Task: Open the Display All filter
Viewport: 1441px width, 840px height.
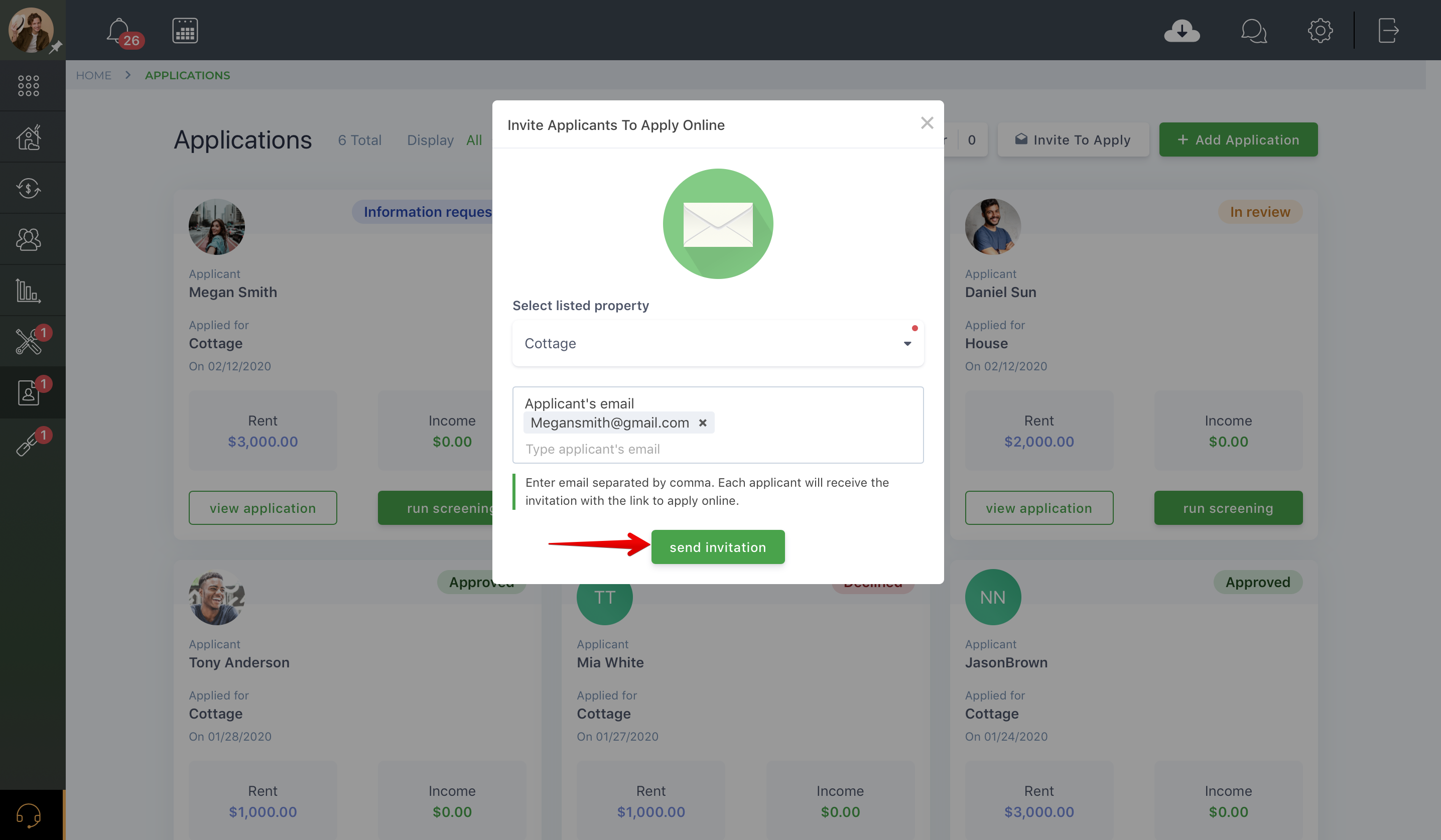Action: pyautogui.click(x=473, y=140)
